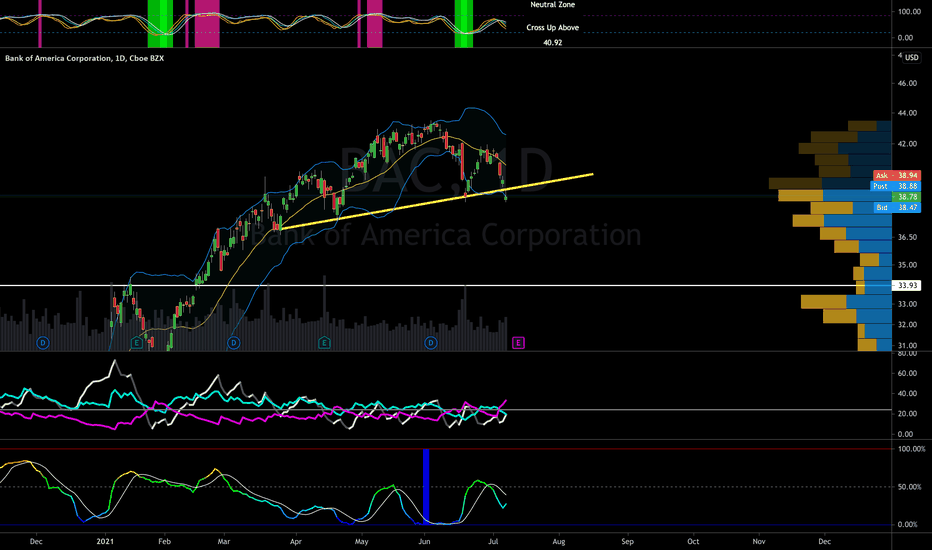The width and height of the screenshot is (932, 550).
Task: Click the teal earnings E marker near late April
Action: pos(324,342)
